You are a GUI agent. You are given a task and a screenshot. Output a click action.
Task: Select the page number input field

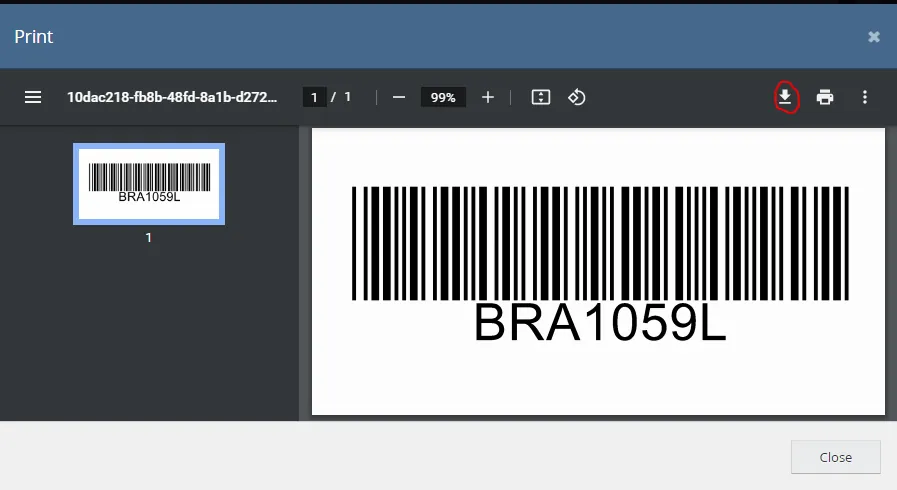pyautogui.click(x=314, y=97)
